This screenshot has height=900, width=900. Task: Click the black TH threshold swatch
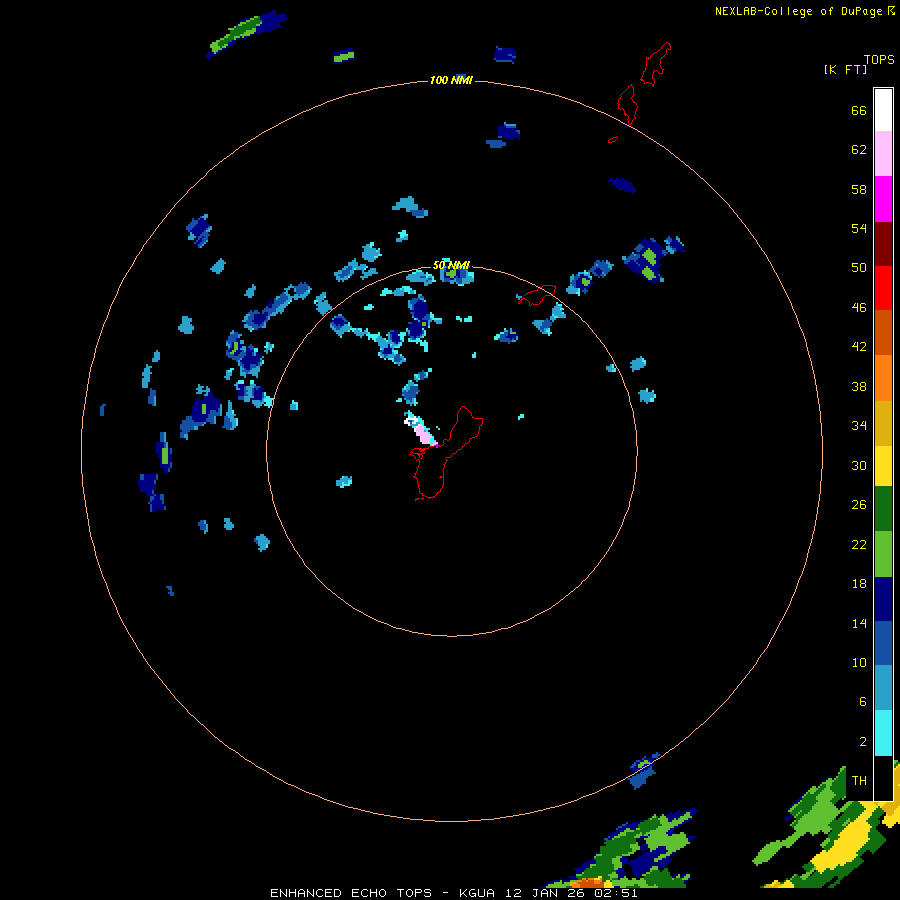click(x=883, y=778)
